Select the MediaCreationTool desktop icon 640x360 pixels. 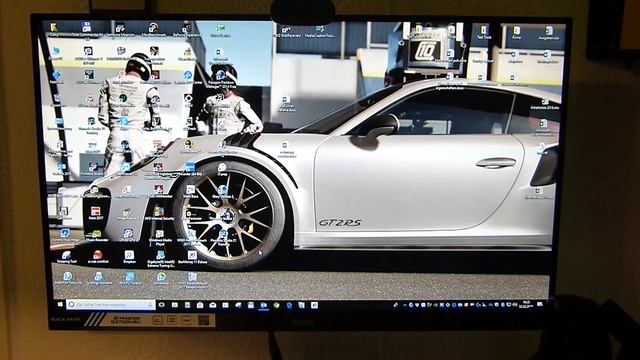pyautogui.click(x=320, y=31)
